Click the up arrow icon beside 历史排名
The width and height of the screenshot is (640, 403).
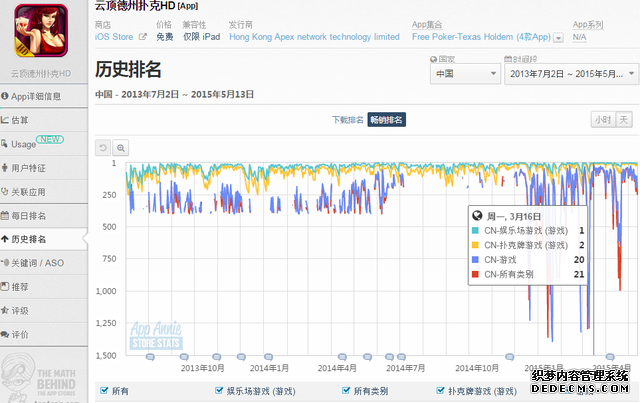[5, 239]
